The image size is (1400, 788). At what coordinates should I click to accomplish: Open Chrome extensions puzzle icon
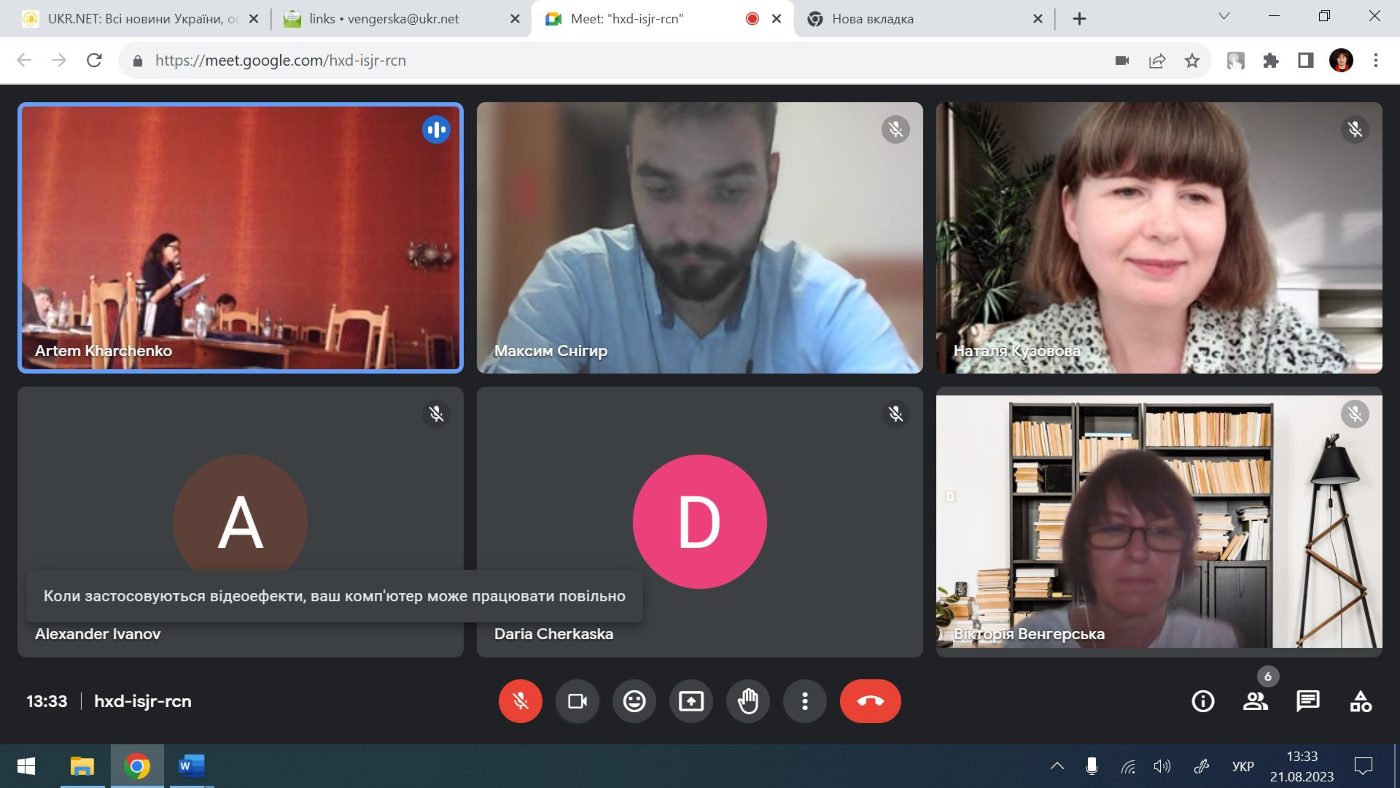point(1271,61)
